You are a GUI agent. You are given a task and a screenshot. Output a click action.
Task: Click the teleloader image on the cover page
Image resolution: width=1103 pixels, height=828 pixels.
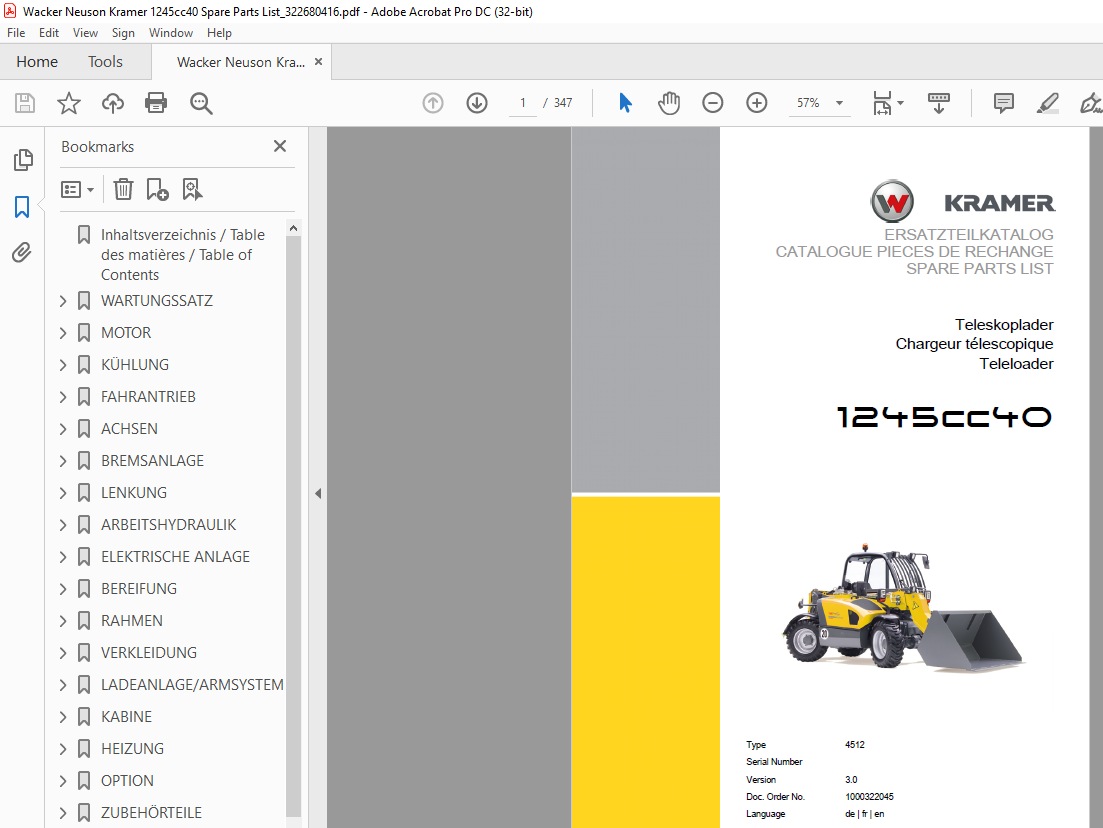pos(903,607)
